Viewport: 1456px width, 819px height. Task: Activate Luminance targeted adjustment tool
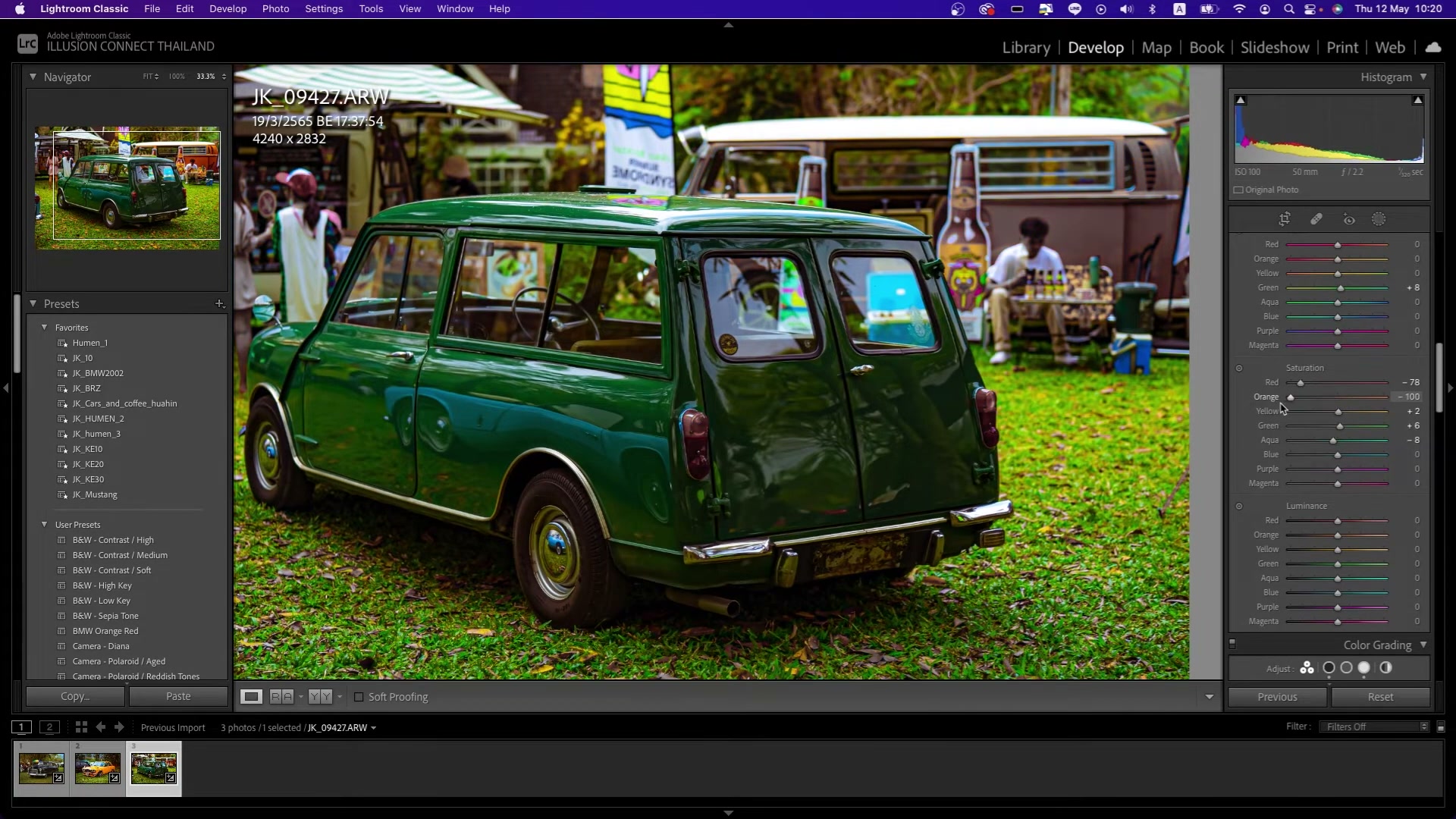[x=1239, y=507]
